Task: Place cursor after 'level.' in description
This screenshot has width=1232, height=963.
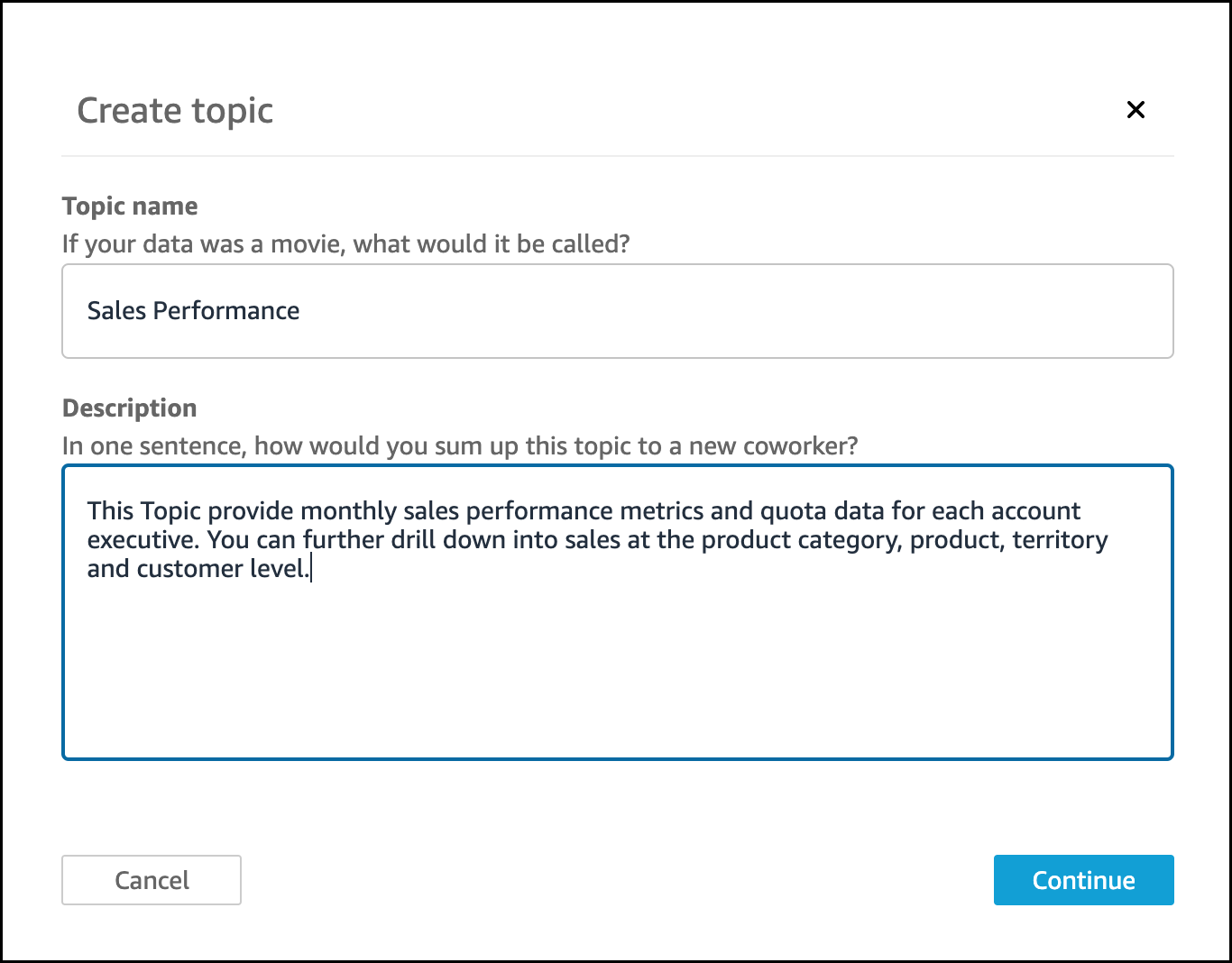Action: coord(311,569)
